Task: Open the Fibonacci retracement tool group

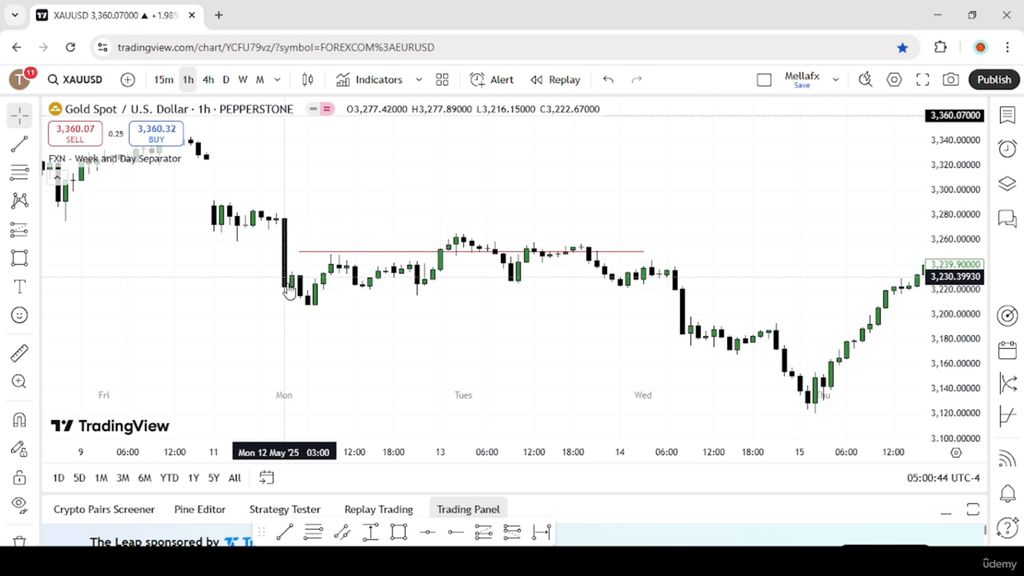Action: (x=20, y=172)
